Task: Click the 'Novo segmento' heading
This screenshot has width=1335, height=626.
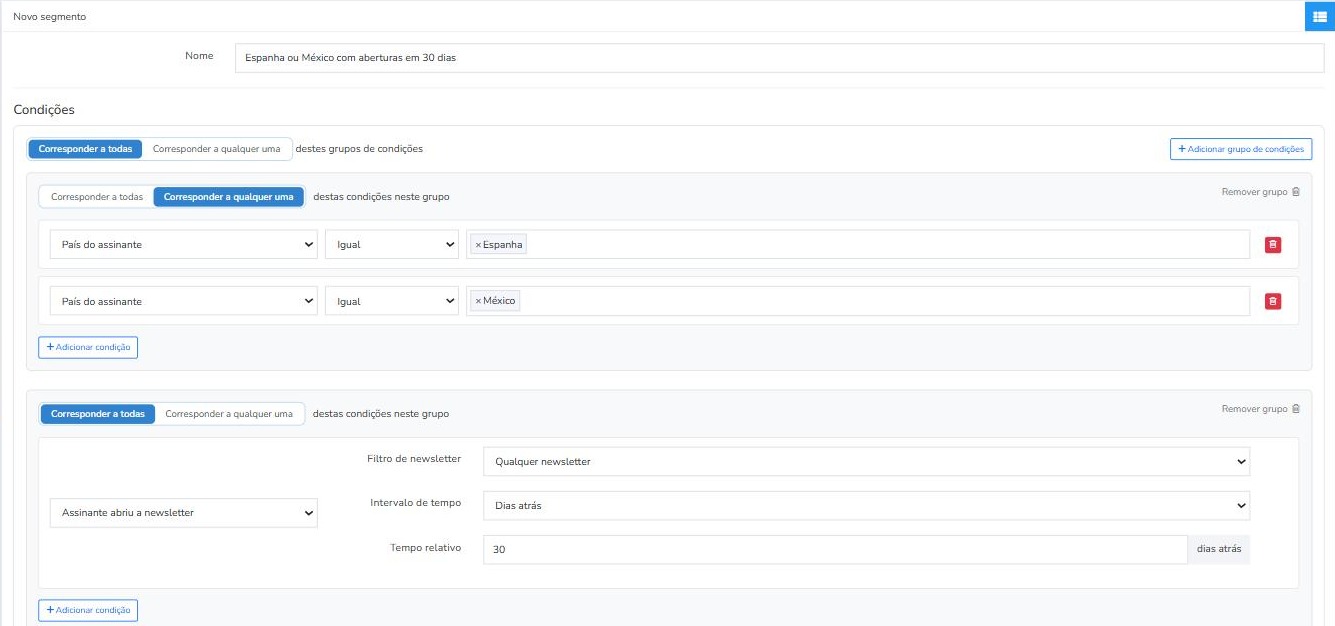Action: (49, 17)
